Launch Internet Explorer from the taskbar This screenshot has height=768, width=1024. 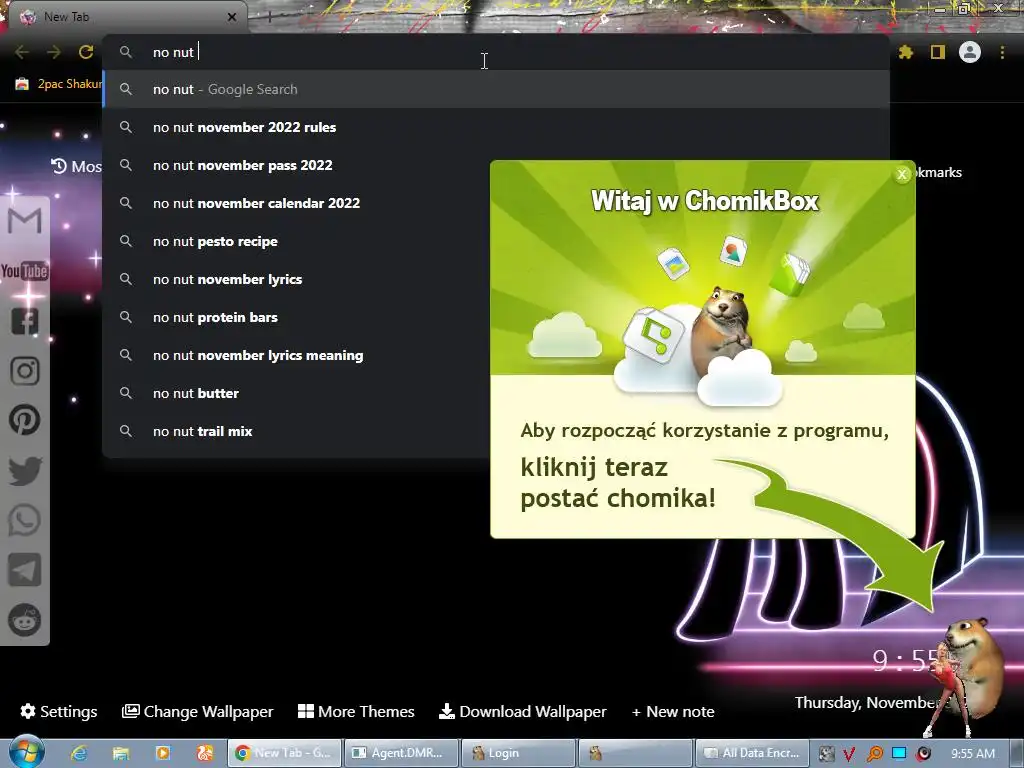79,753
